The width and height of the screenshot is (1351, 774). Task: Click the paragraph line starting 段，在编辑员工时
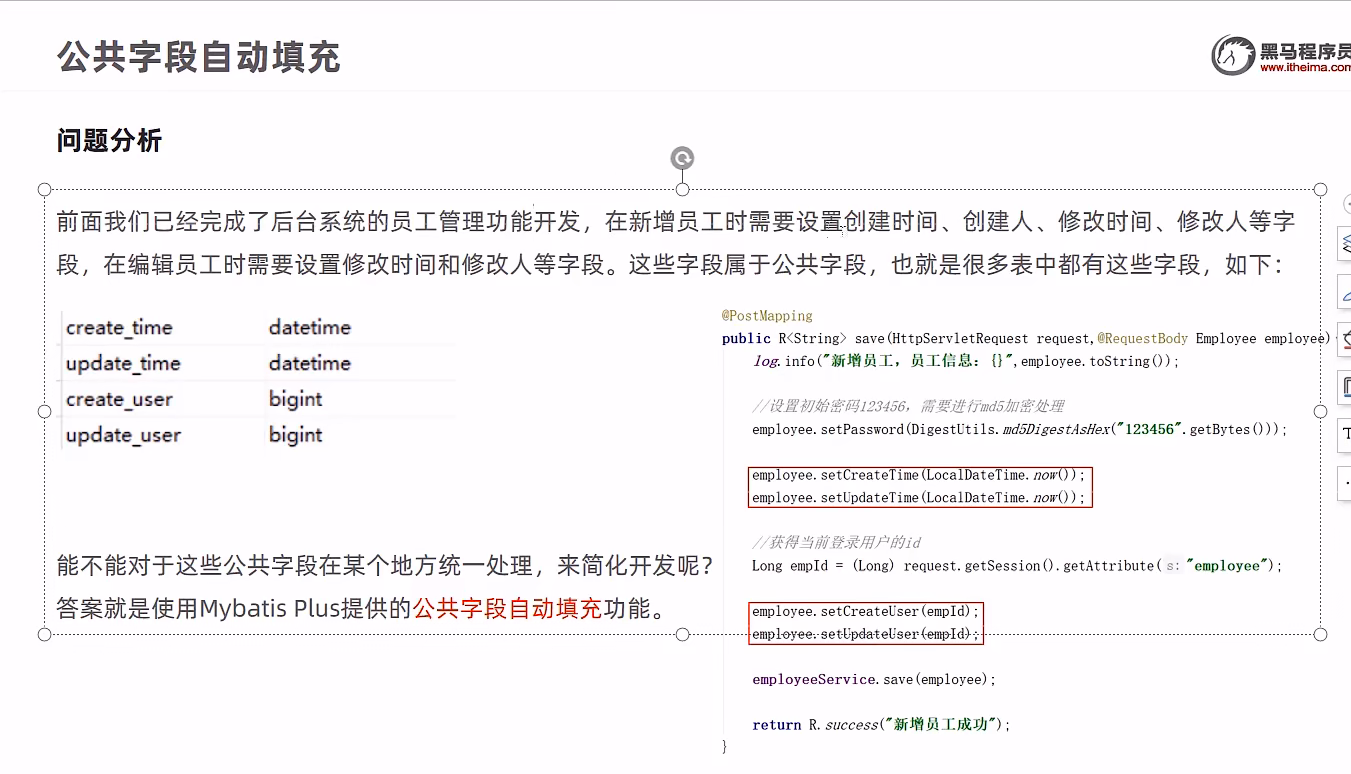pos(669,265)
